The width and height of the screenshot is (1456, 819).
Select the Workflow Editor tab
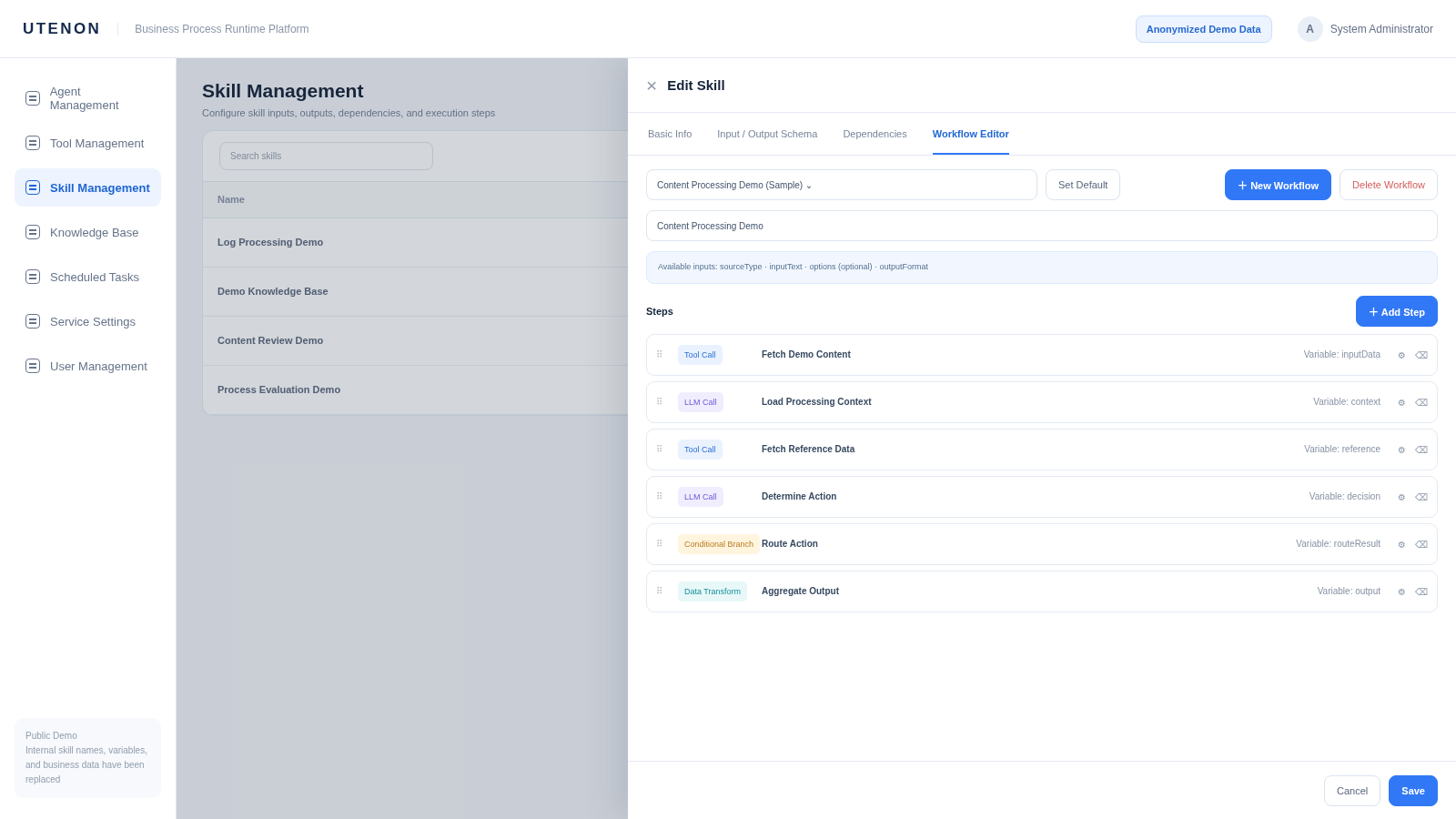click(971, 134)
